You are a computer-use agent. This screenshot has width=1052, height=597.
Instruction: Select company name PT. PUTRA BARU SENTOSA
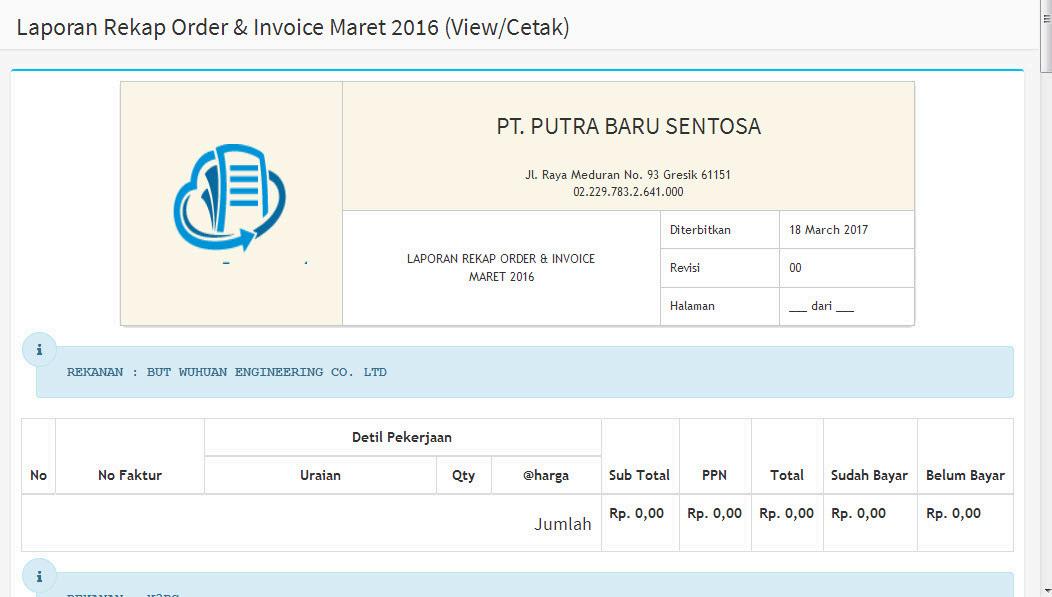coord(629,126)
